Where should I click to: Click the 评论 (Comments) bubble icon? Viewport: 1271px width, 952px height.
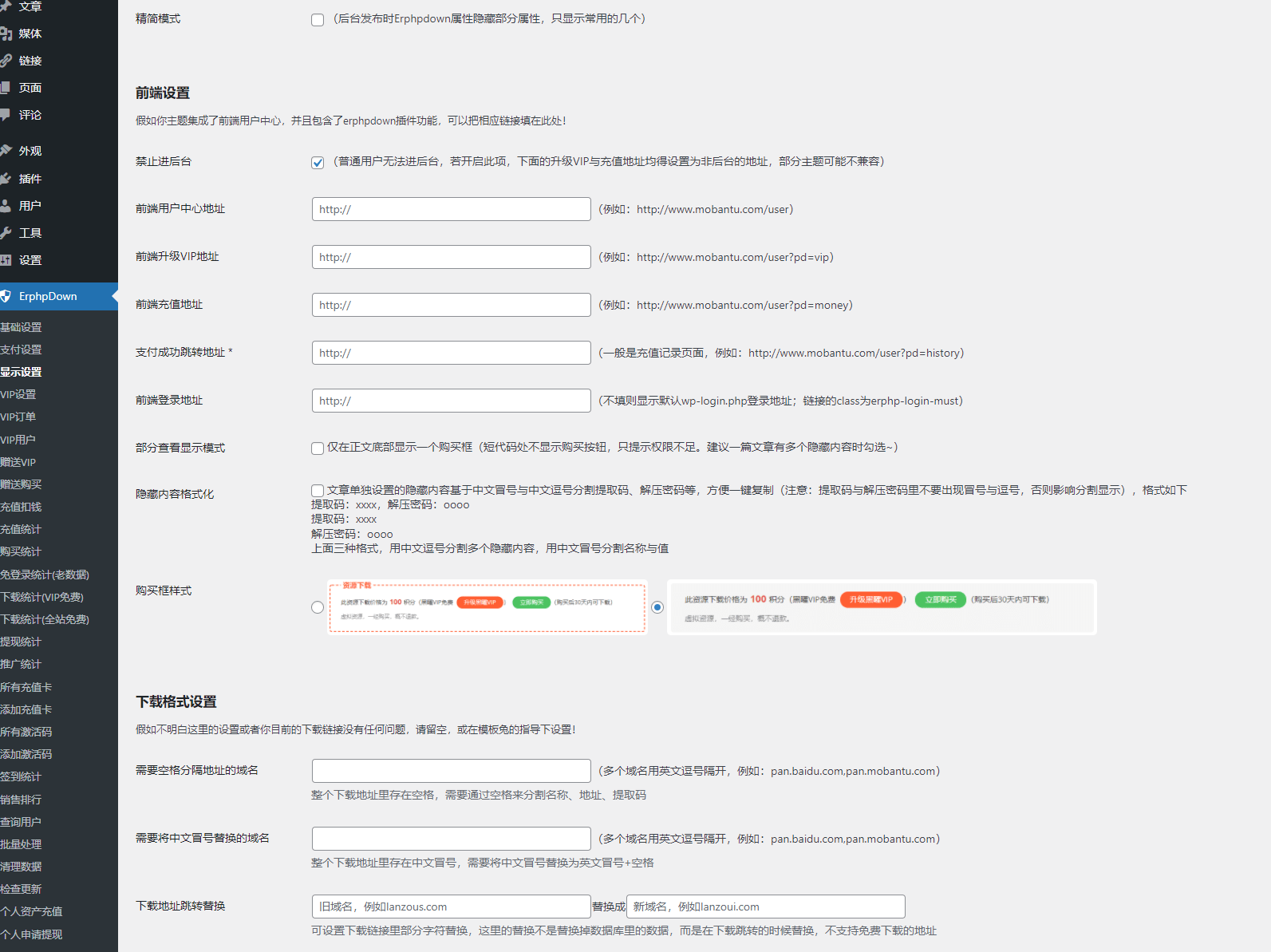click(x=6, y=115)
